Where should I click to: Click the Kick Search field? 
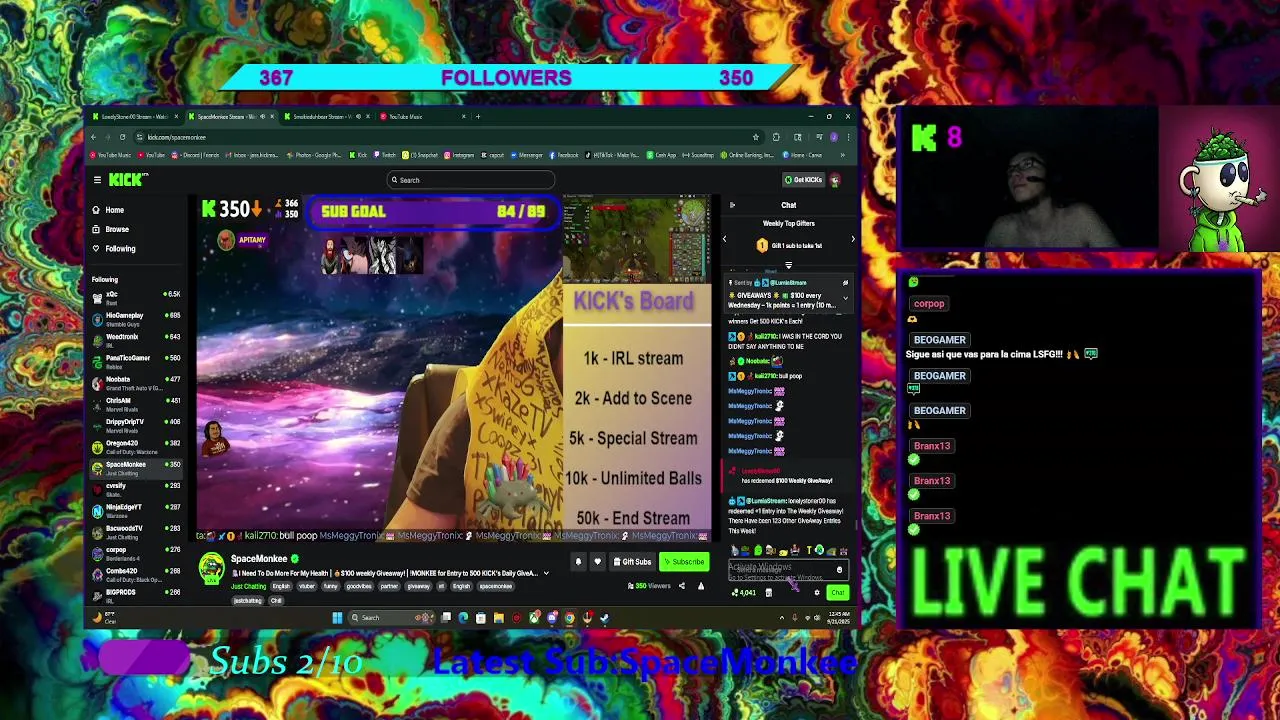(470, 180)
